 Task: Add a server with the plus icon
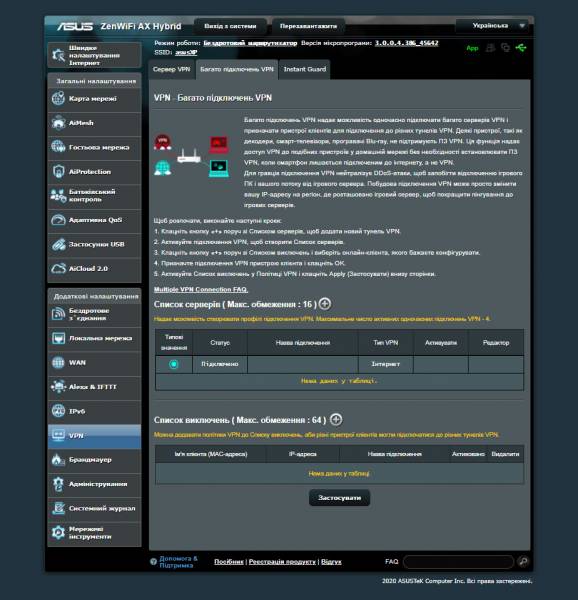coord(325,304)
